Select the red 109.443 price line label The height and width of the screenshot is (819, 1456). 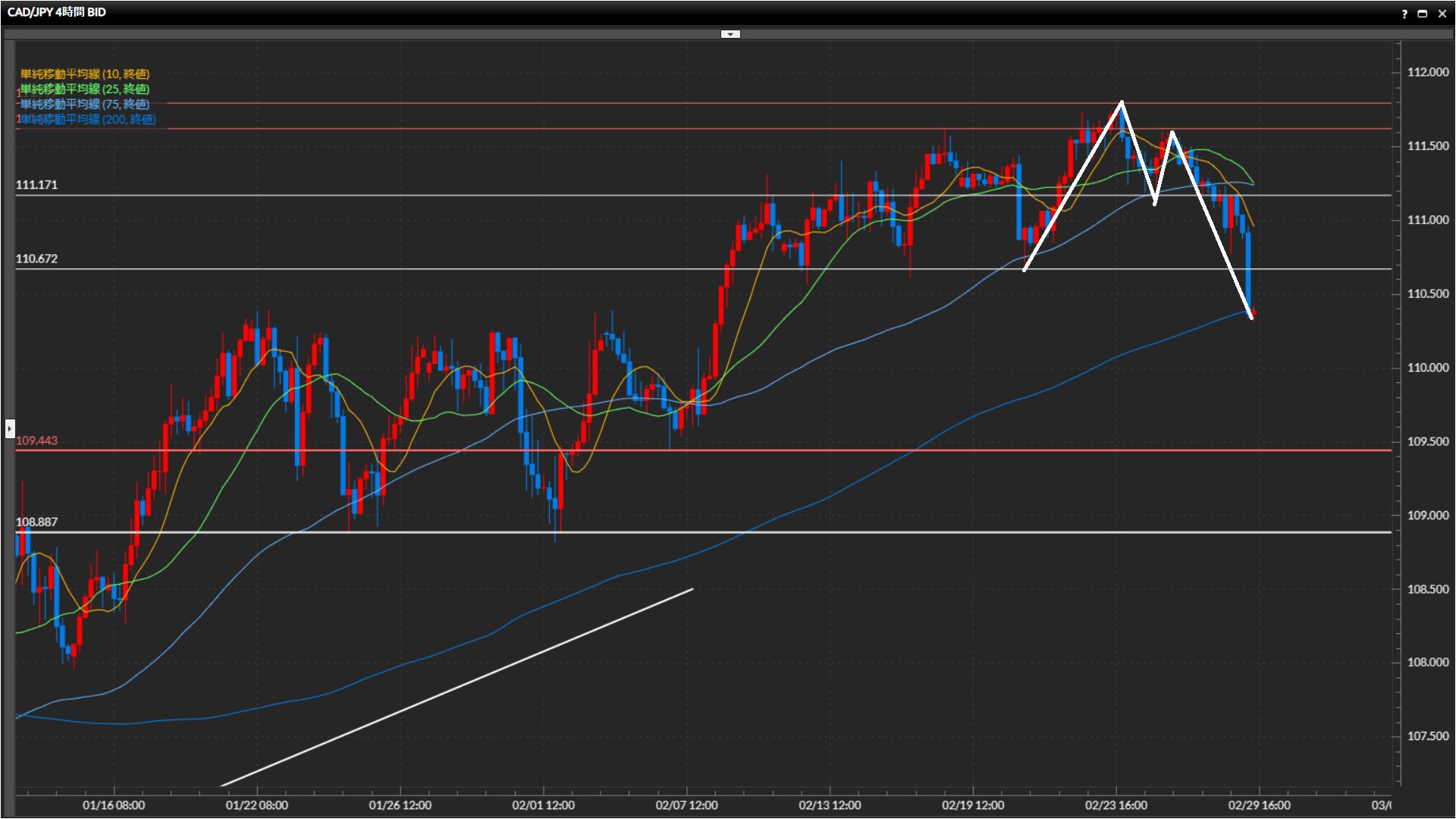(36, 441)
